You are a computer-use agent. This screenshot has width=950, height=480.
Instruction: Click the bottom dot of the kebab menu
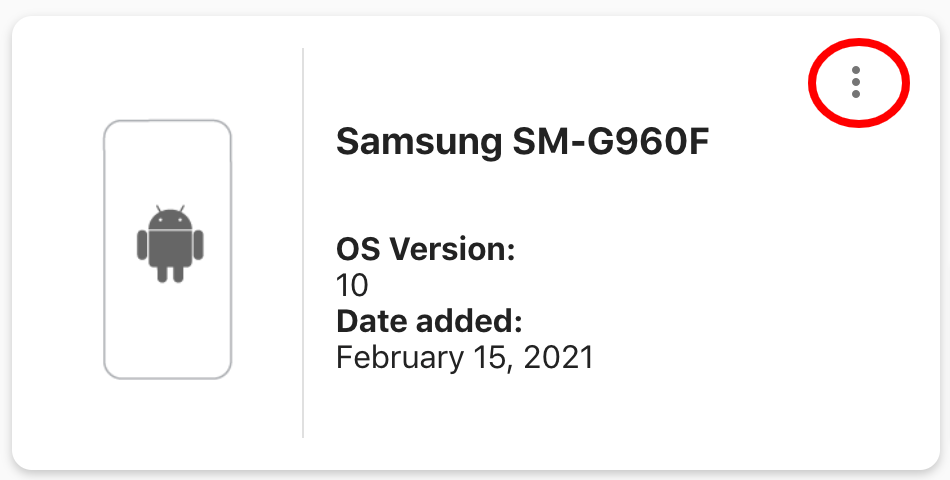856,94
